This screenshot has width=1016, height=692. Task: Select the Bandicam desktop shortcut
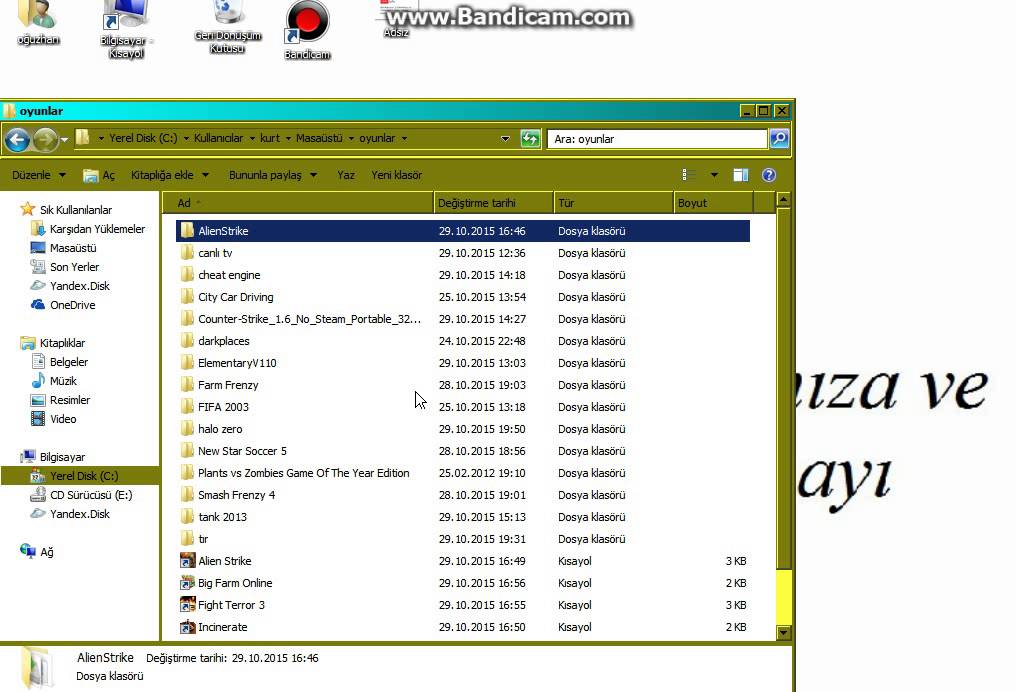307,31
